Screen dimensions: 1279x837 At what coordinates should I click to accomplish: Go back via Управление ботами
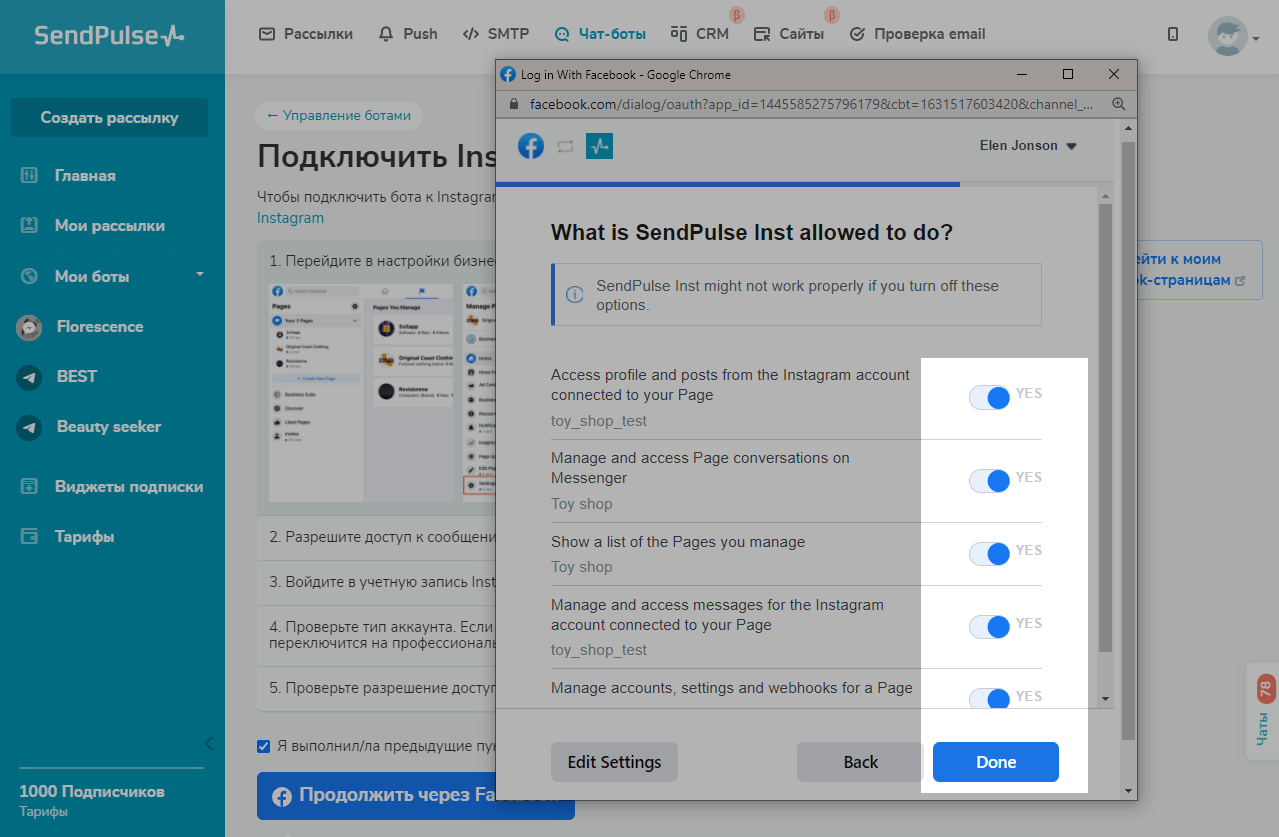[339, 115]
